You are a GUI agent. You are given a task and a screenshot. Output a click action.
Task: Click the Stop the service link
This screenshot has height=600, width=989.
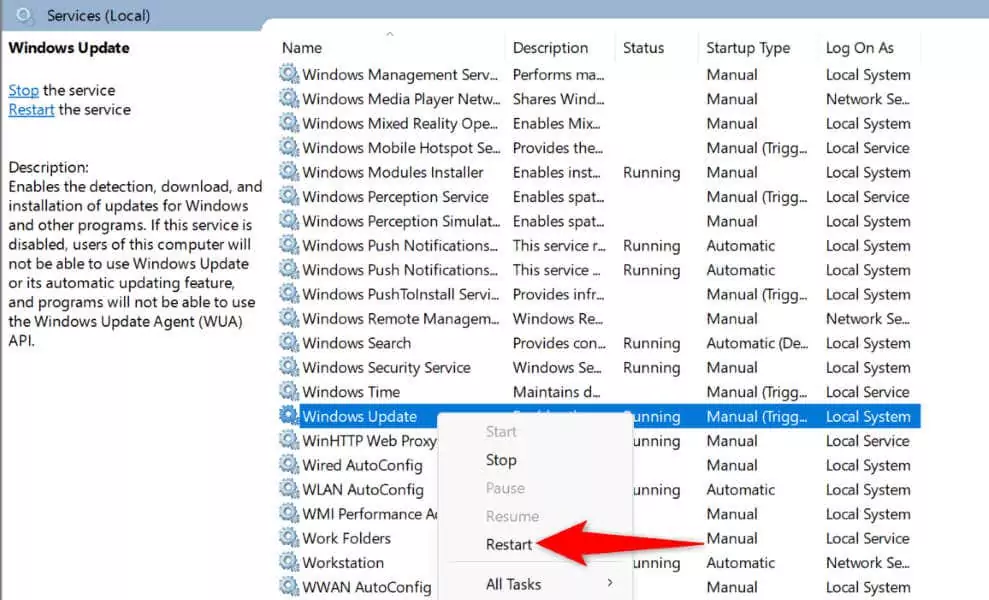[x=23, y=90]
